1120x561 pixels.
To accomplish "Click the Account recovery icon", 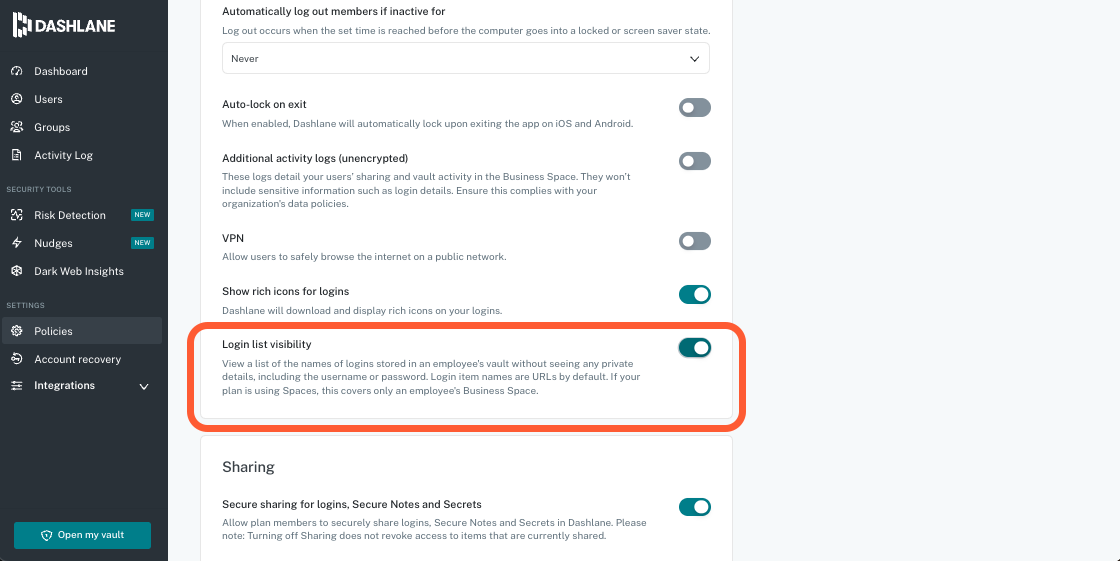I will coord(16,359).
